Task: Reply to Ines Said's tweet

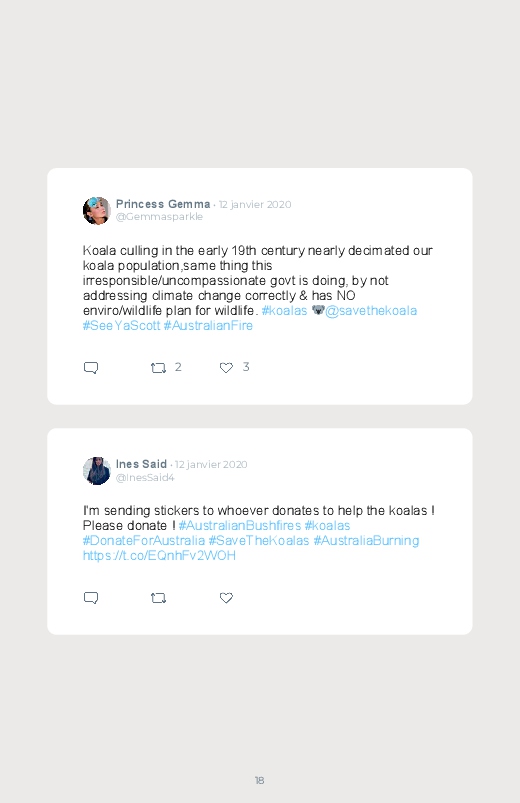Action: [x=91, y=598]
